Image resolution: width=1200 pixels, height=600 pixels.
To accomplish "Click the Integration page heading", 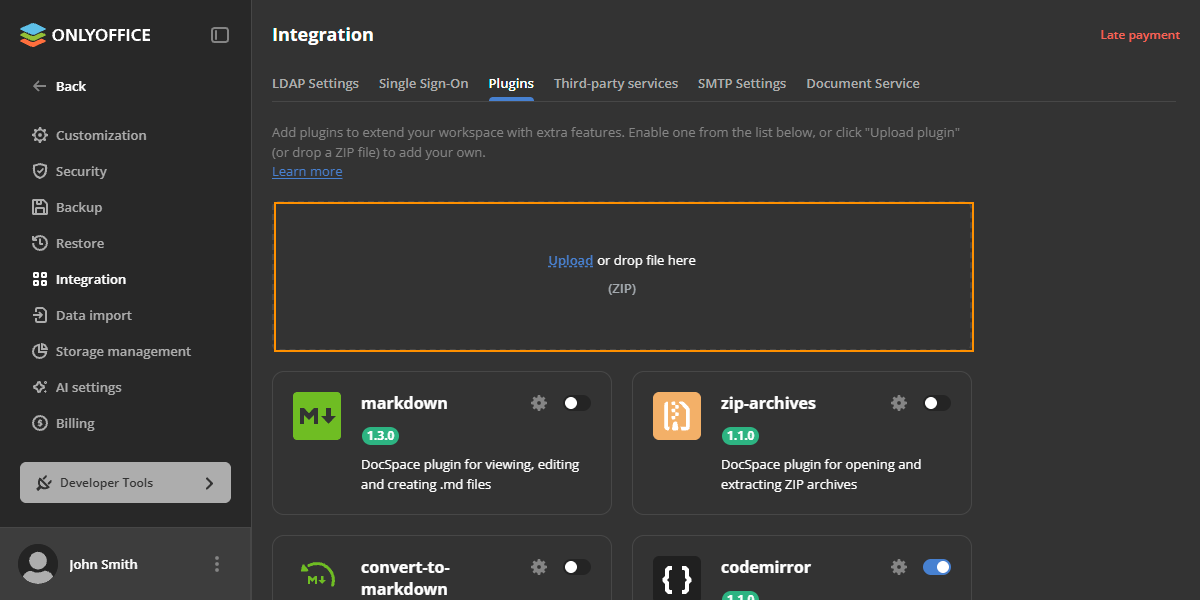I will coord(323,35).
